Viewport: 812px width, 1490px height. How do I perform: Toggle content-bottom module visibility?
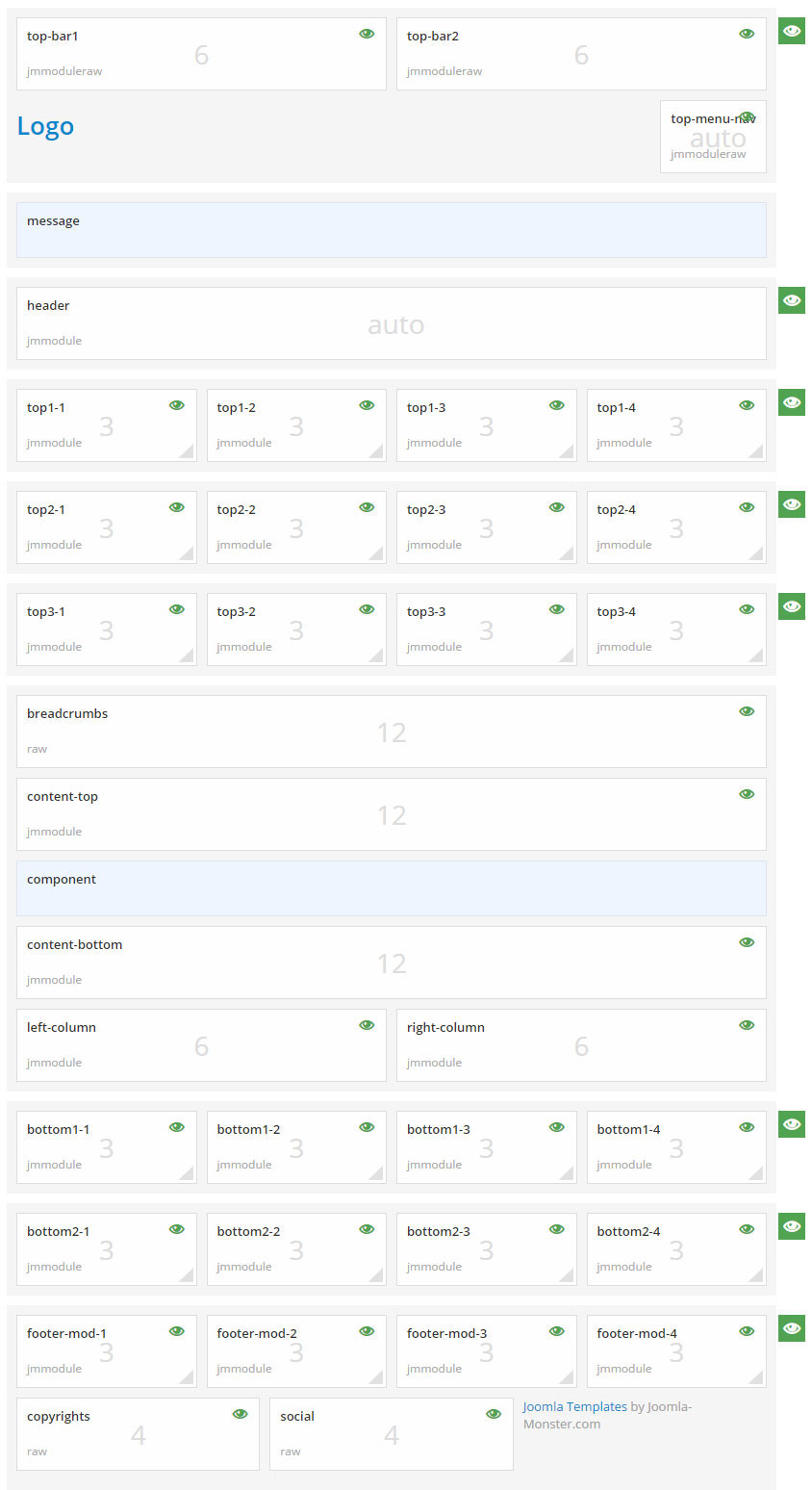click(x=747, y=942)
